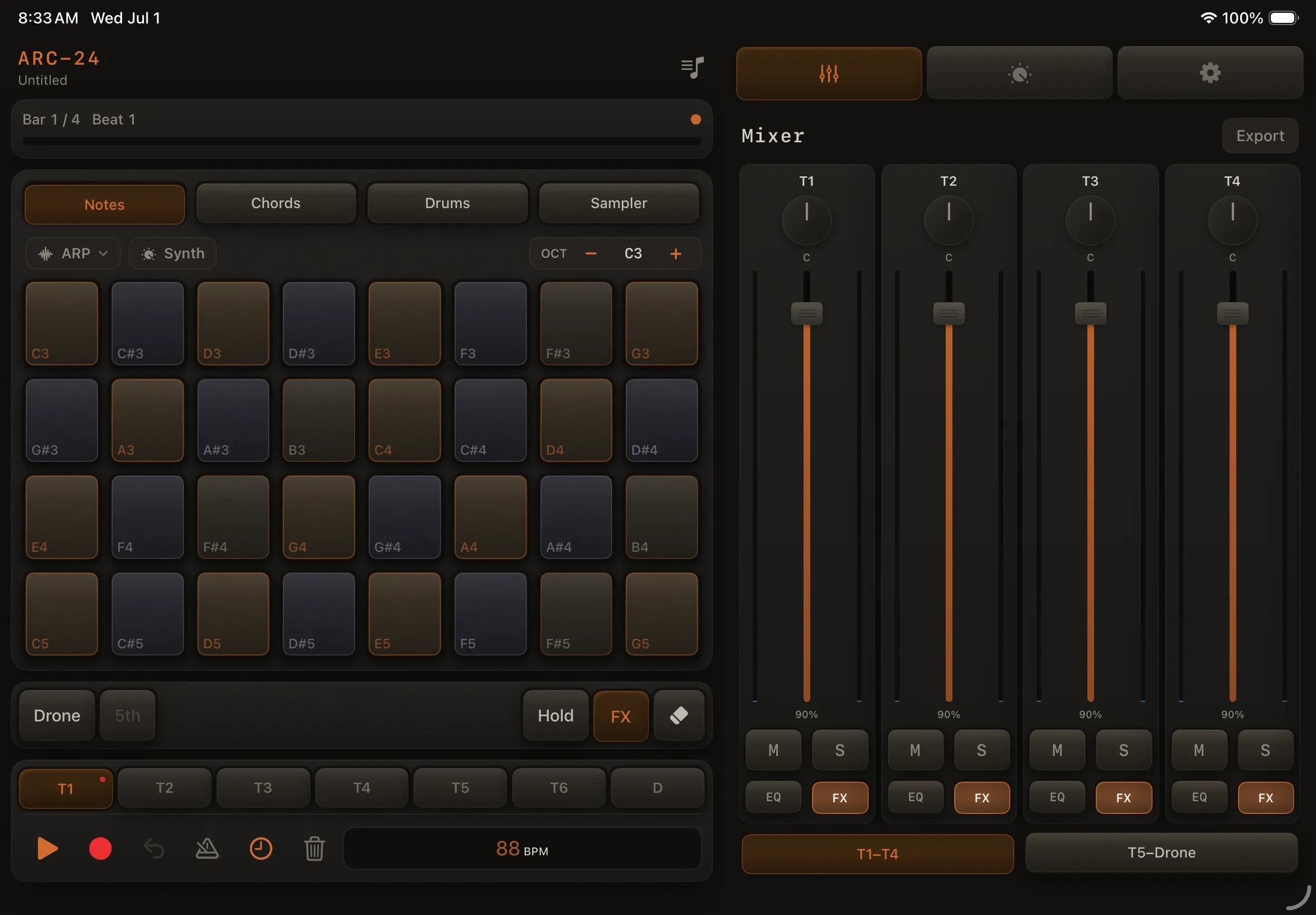This screenshot has height=915, width=1316.
Task: Open the settings gear tab
Action: tap(1210, 74)
